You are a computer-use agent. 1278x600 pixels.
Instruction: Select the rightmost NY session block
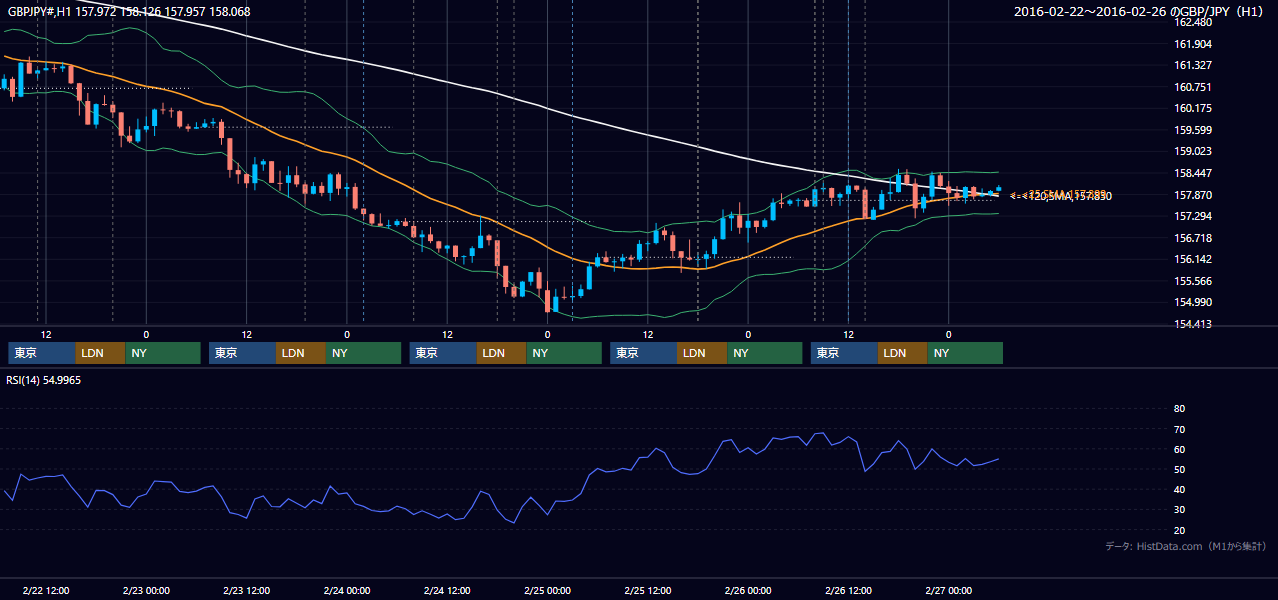coord(965,353)
